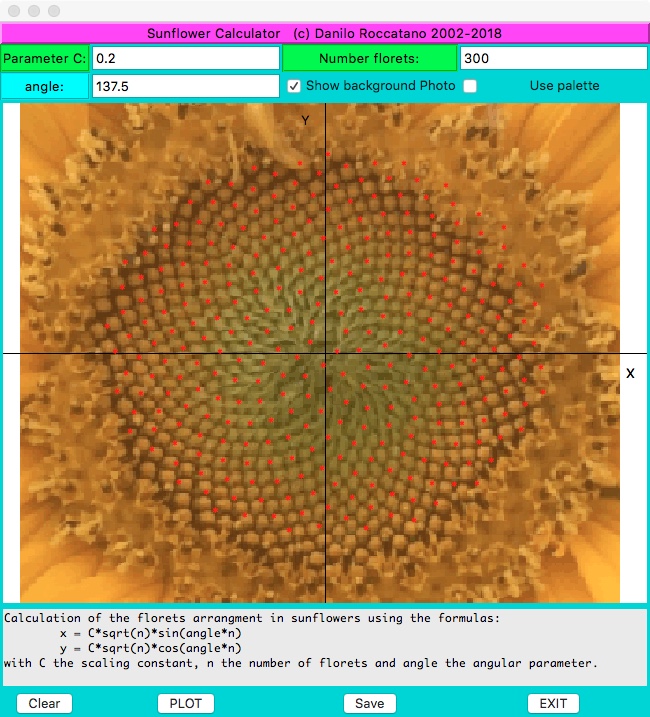The width and height of the screenshot is (650, 717).
Task: Select the Number florets input box
Action: 553,58
